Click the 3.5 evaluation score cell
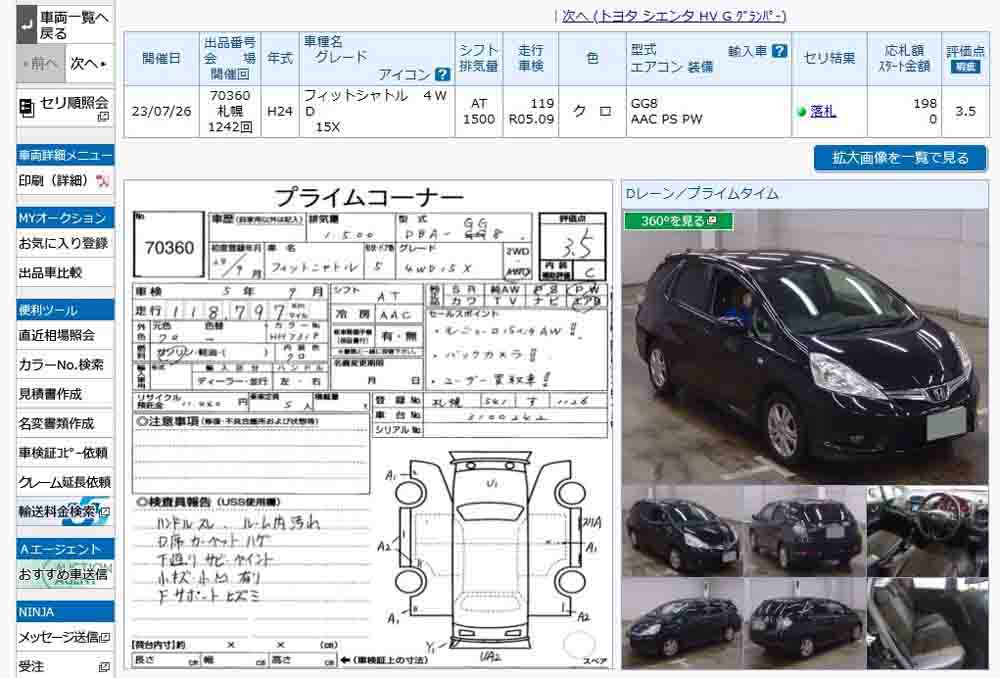This screenshot has height=678, width=1000. tap(966, 112)
